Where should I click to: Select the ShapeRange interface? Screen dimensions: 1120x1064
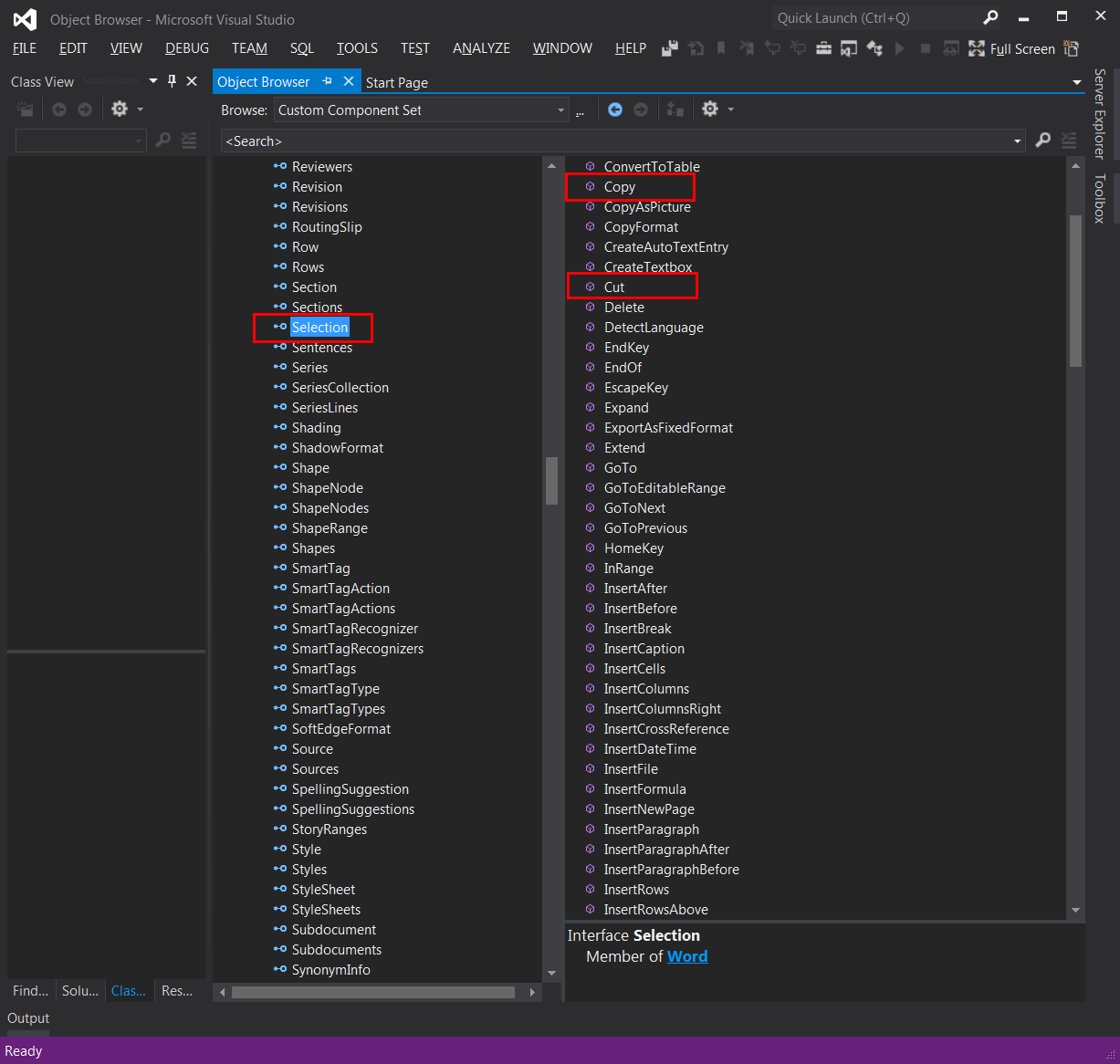(330, 528)
